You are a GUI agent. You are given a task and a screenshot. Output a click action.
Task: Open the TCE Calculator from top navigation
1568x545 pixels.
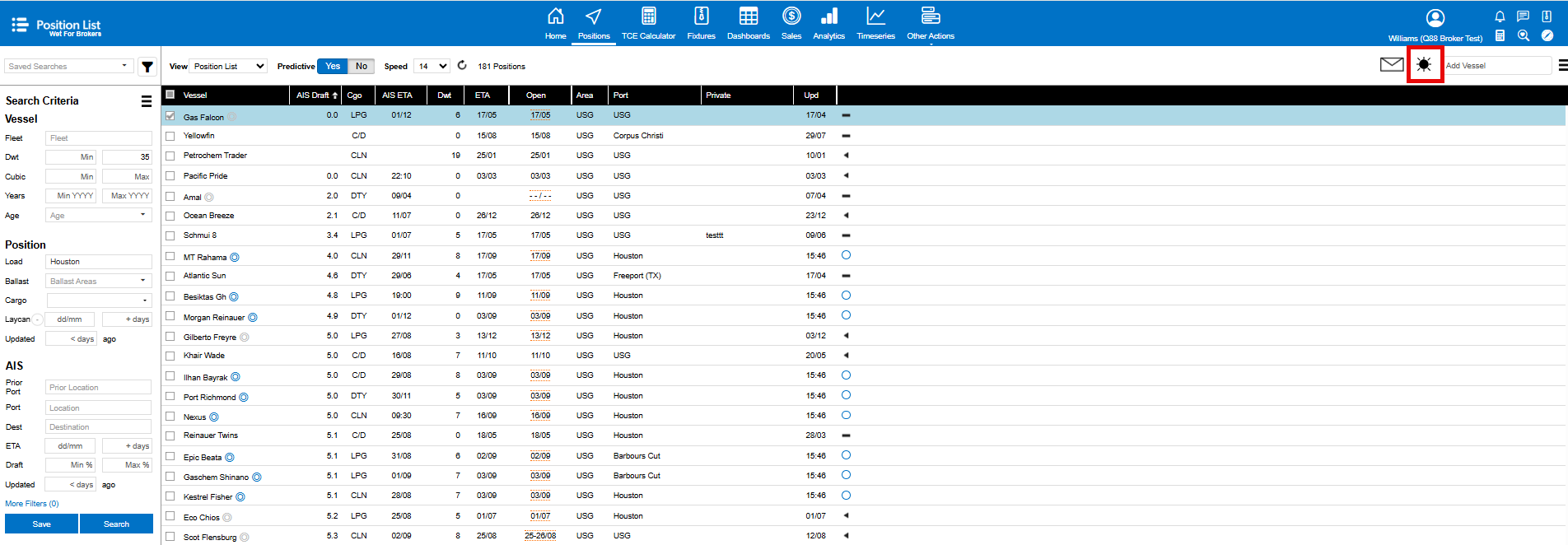pos(648,23)
